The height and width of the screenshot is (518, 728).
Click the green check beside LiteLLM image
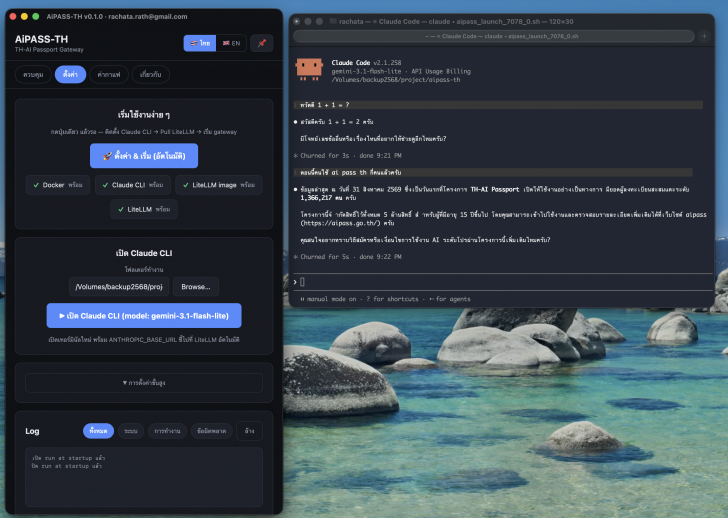tap(186, 185)
